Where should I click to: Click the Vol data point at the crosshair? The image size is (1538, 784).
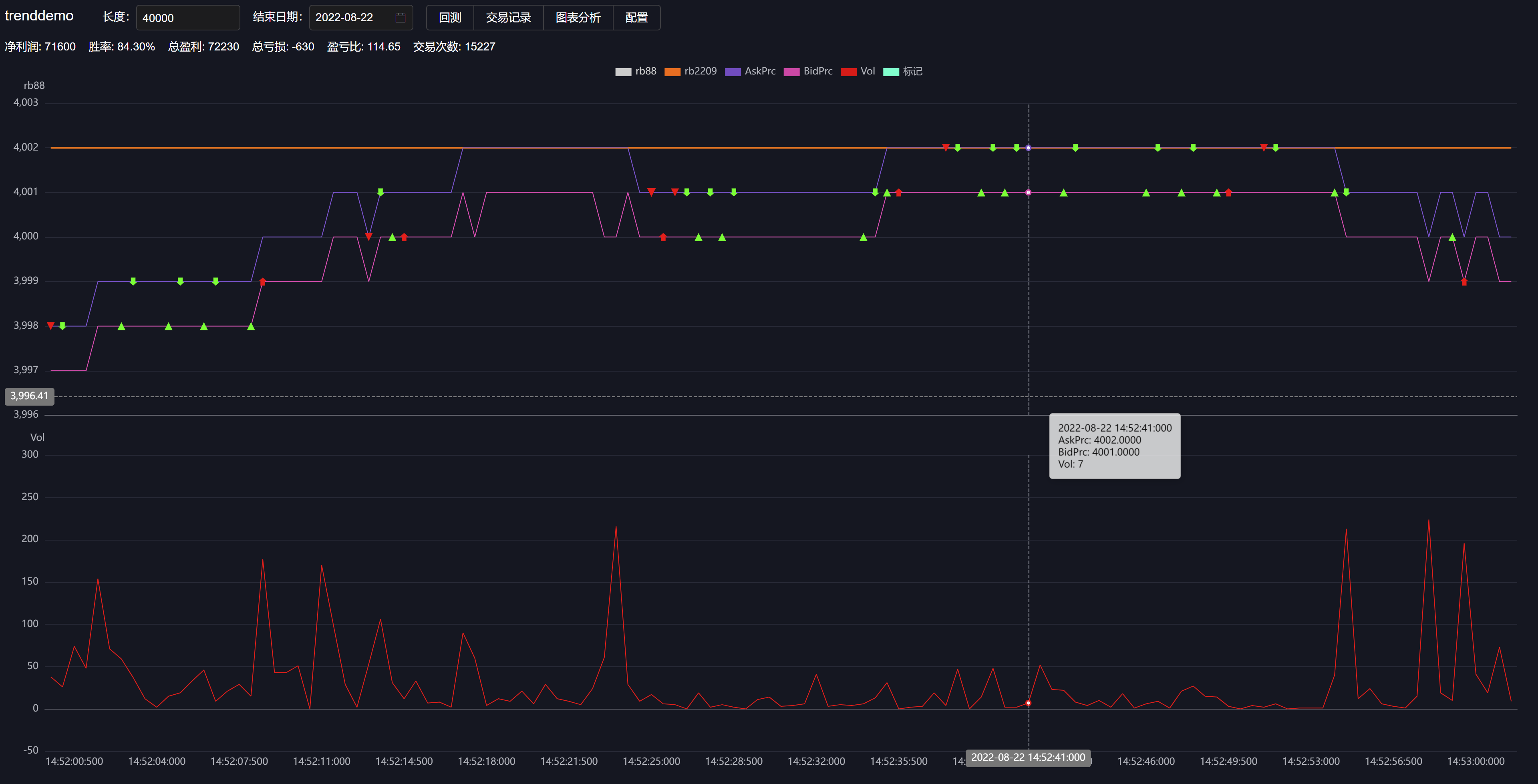coord(1028,703)
